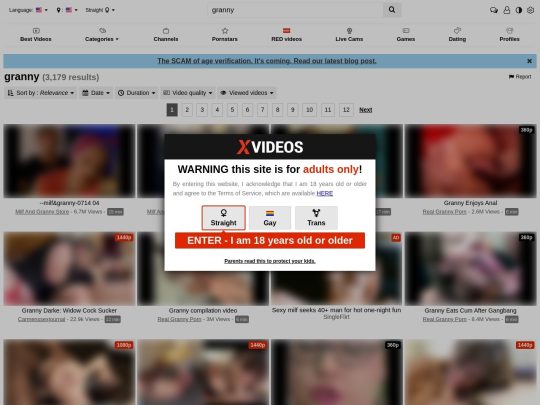540x405 pixels.
Task: Click the XVIDEOS logo in the dialog
Action: pyautogui.click(x=270, y=147)
